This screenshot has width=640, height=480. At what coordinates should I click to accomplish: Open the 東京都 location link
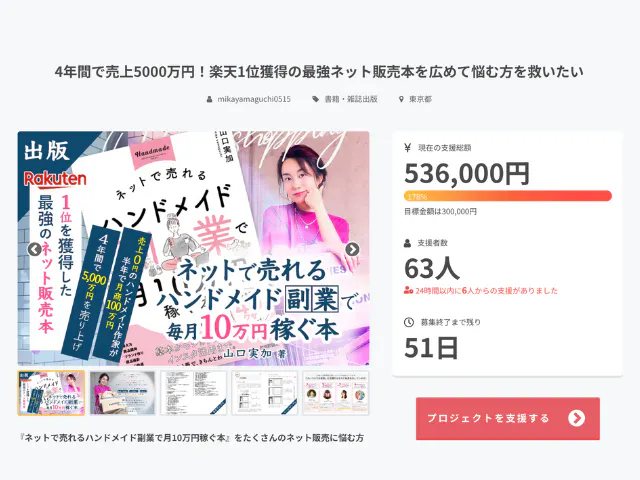tap(420, 99)
